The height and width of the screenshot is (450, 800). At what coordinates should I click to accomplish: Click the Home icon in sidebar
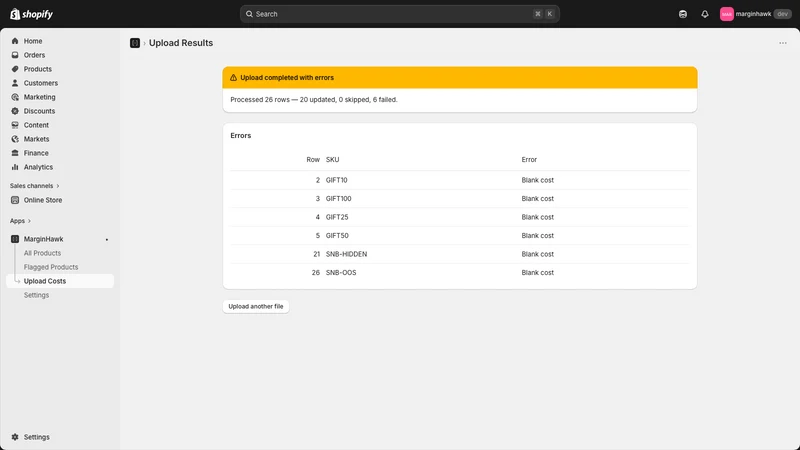15,41
